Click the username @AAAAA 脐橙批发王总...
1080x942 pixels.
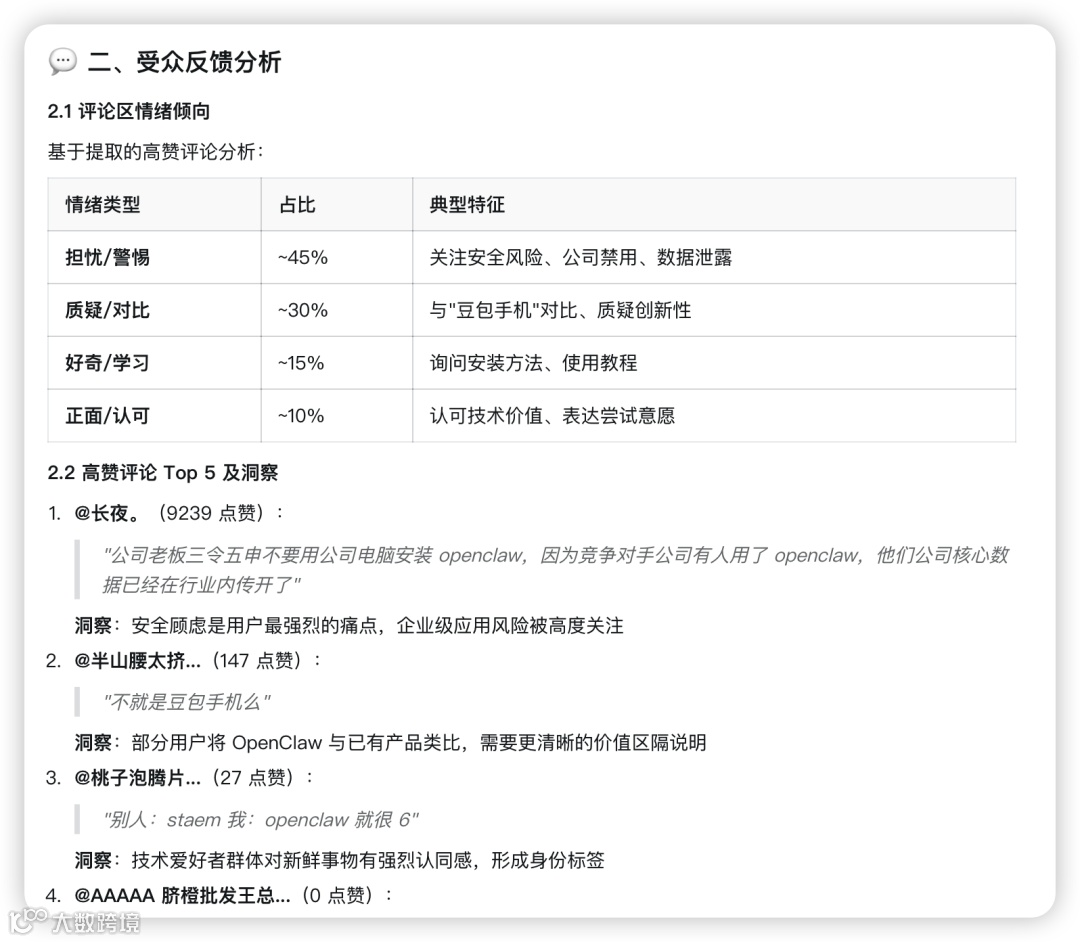click(183, 895)
